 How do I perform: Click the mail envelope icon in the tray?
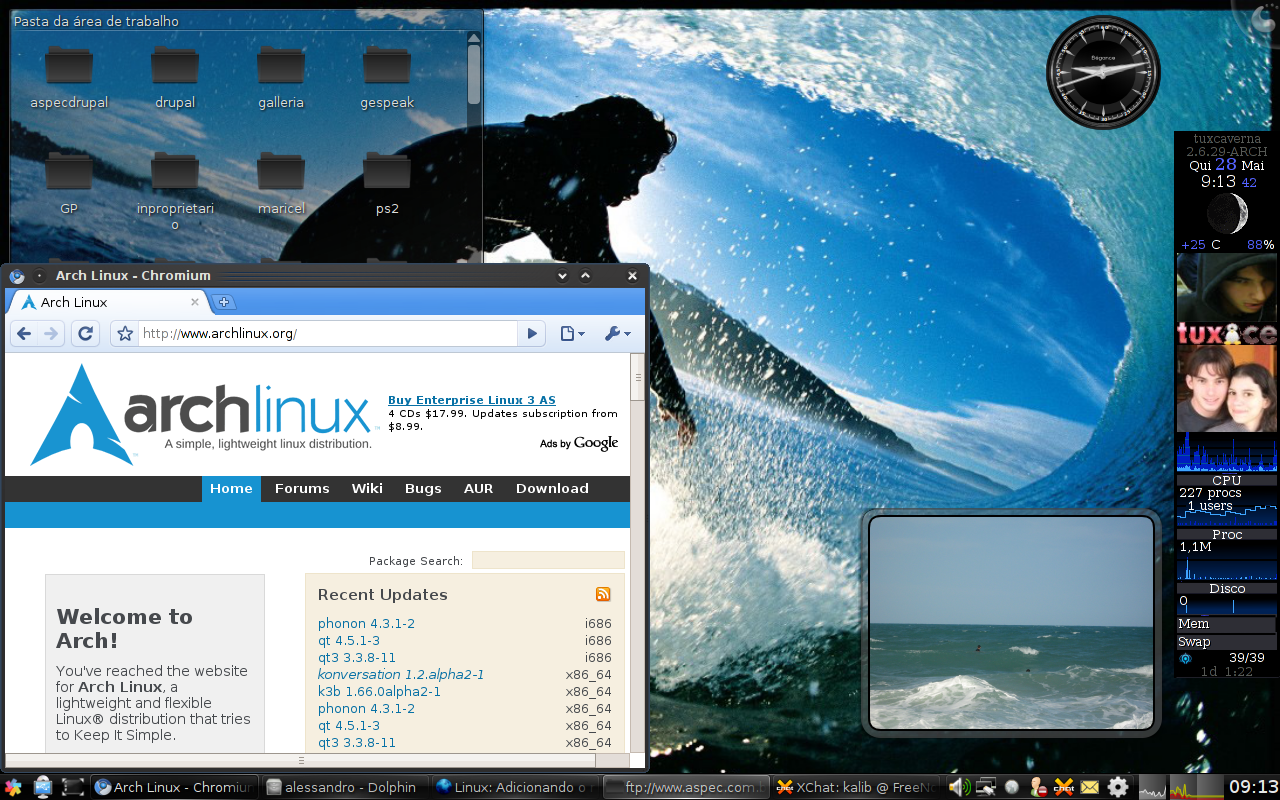(x=1090, y=787)
